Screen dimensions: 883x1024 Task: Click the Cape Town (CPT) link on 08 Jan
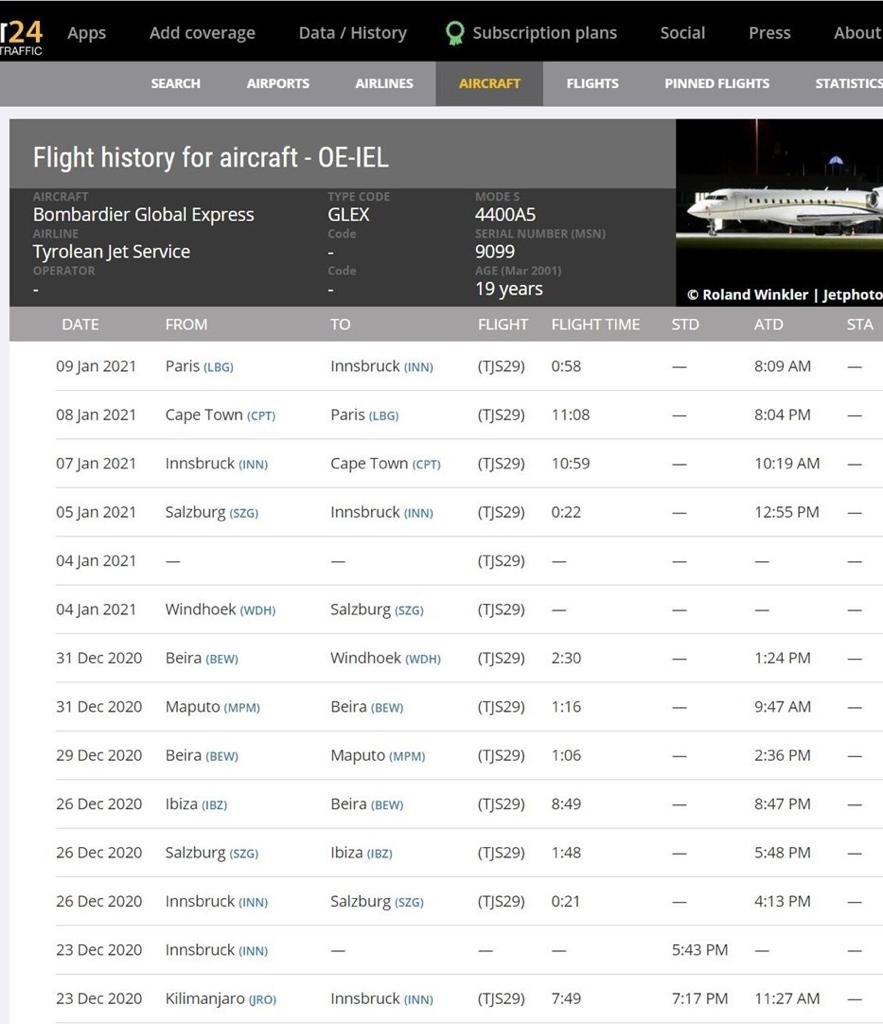pyautogui.click(x=220, y=415)
